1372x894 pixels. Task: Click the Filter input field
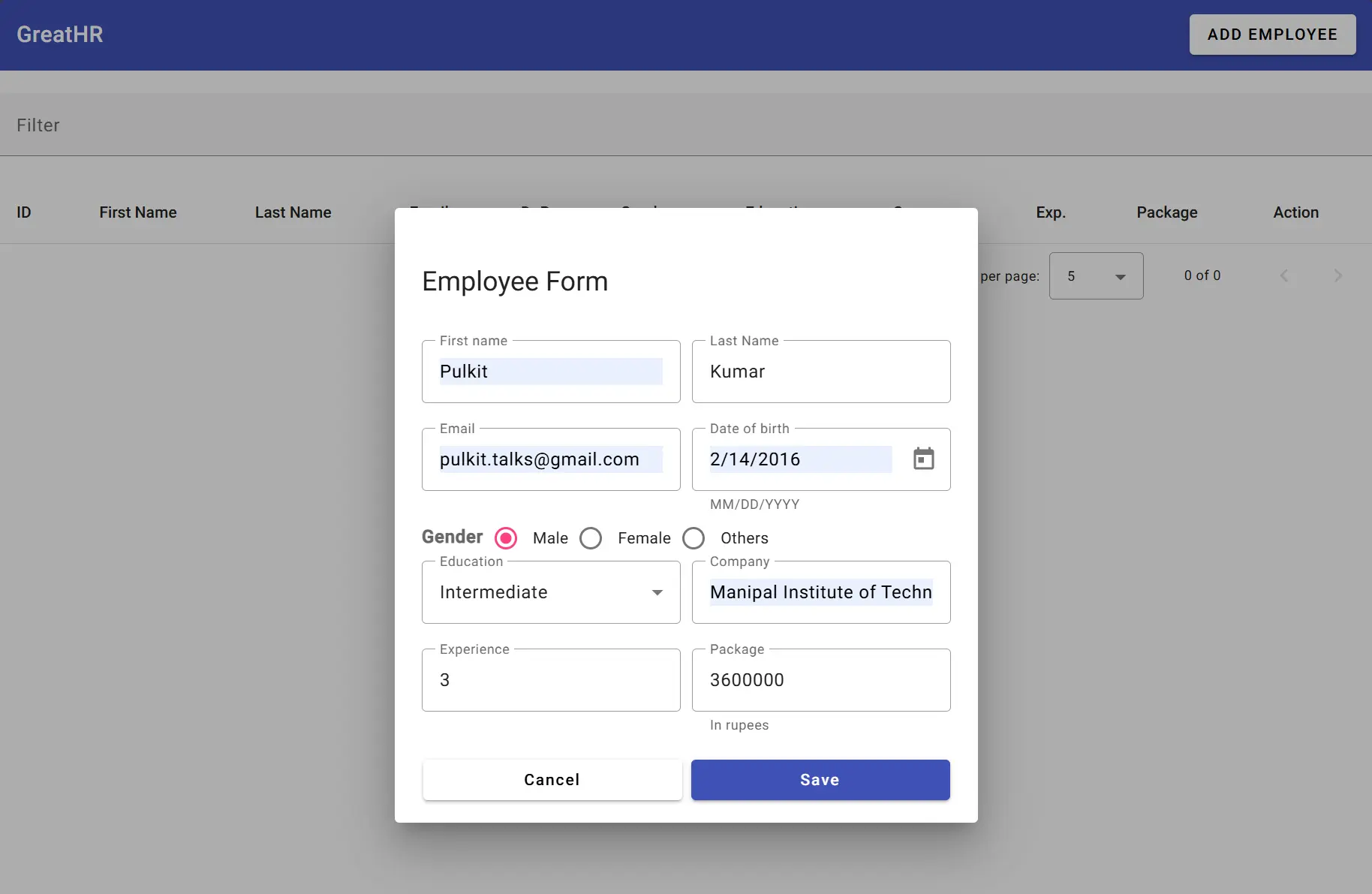pyautogui.click(x=686, y=125)
